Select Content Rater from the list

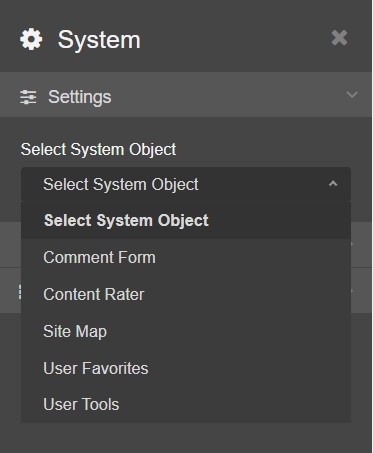click(x=186, y=294)
